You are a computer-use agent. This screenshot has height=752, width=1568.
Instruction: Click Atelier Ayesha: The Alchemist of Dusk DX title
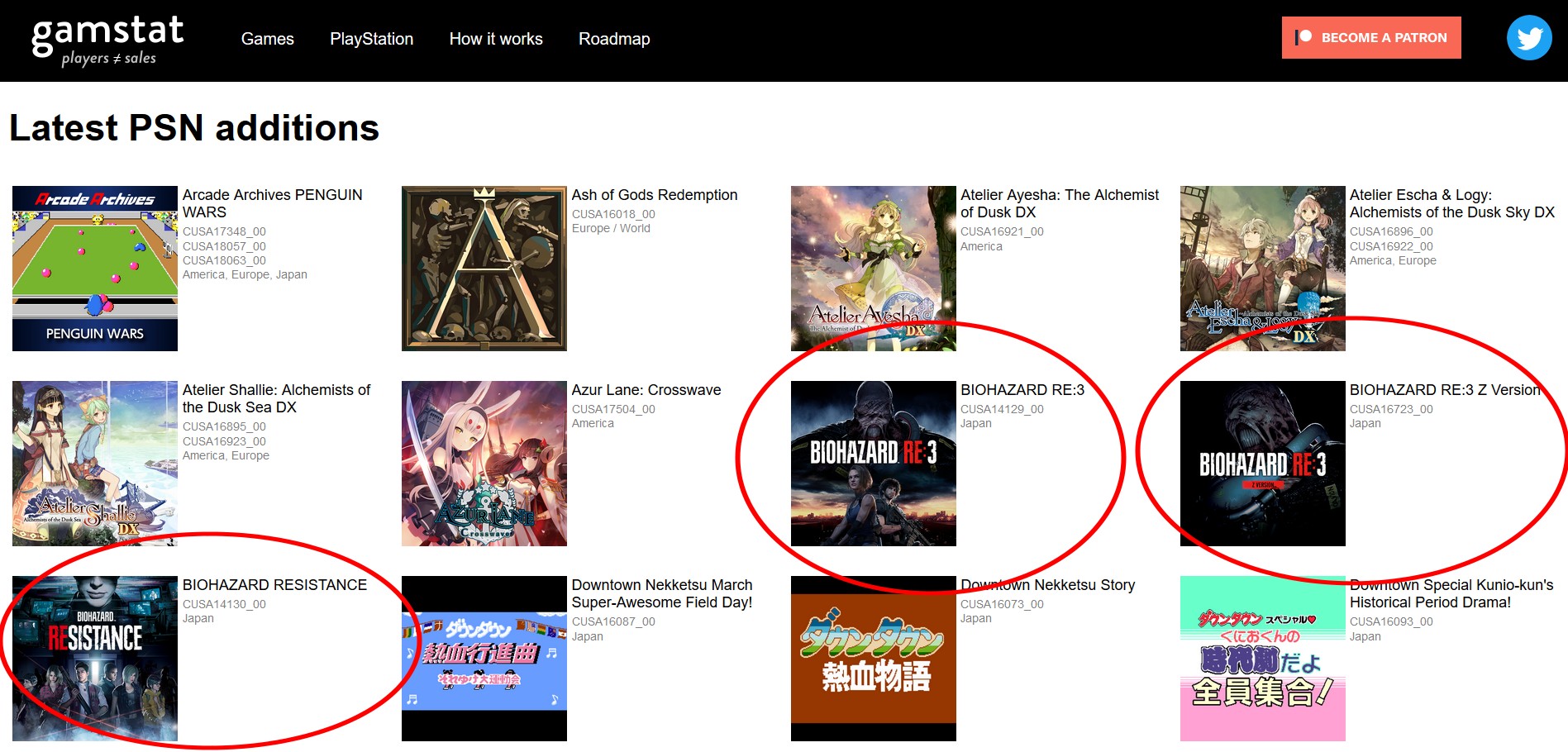tap(1060, 203)
